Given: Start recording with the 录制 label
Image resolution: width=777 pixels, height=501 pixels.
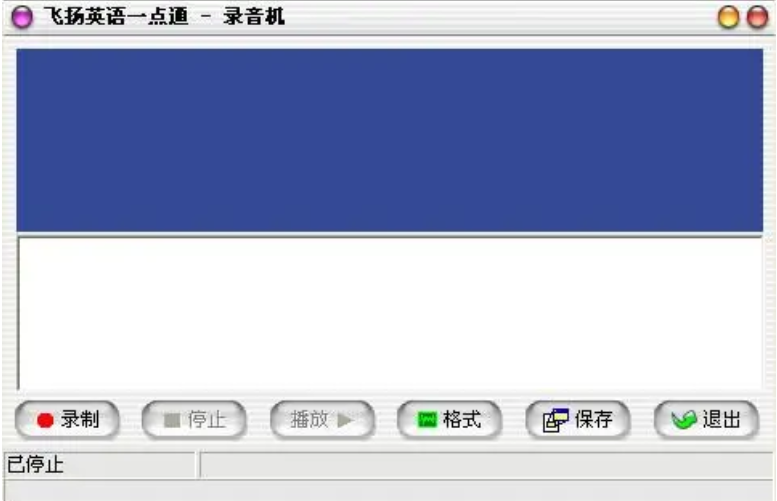Looking at the screenshot, I should pyautogui.click(x=80, y=420).
